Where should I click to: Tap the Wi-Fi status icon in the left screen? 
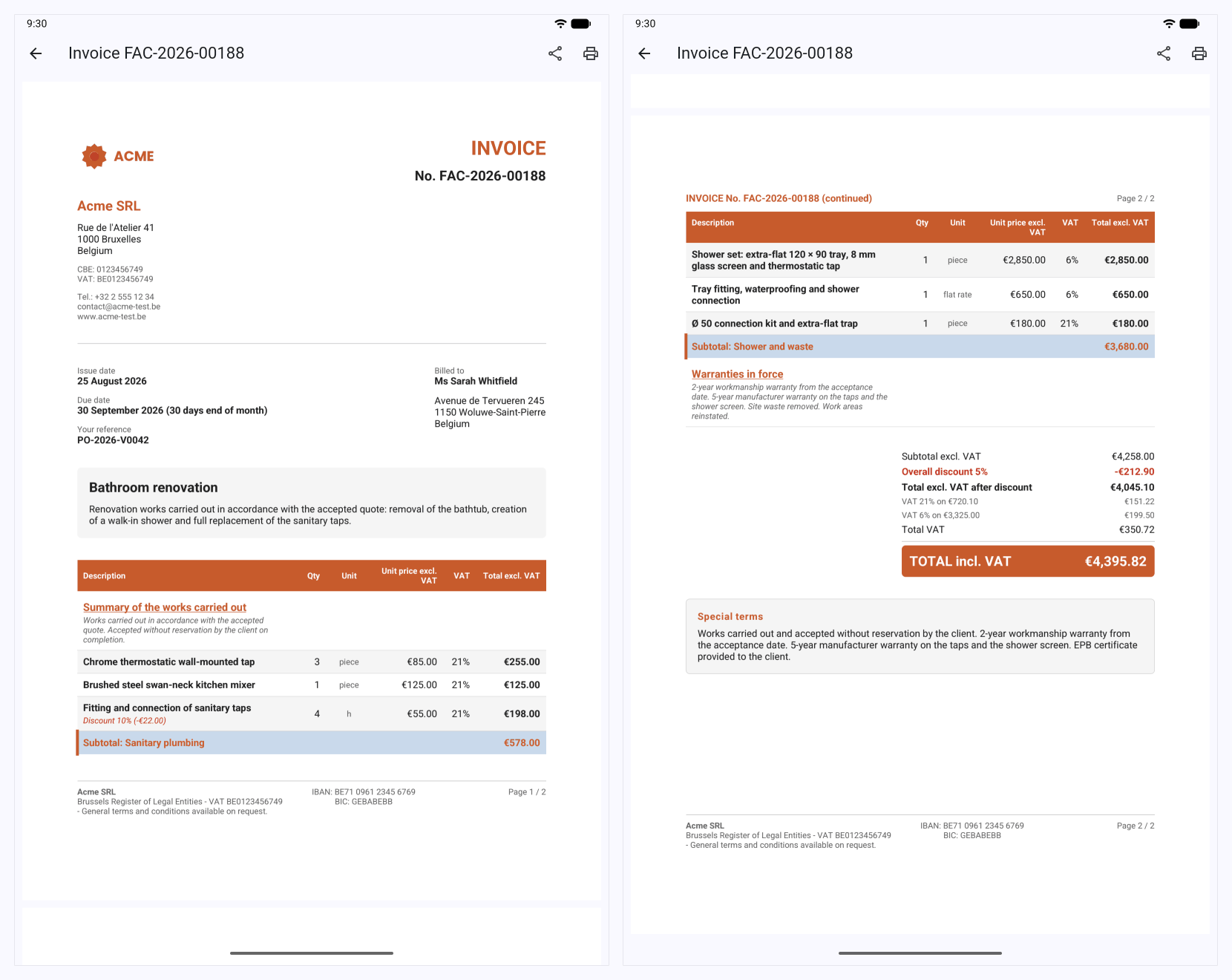(x=560, y=24)
